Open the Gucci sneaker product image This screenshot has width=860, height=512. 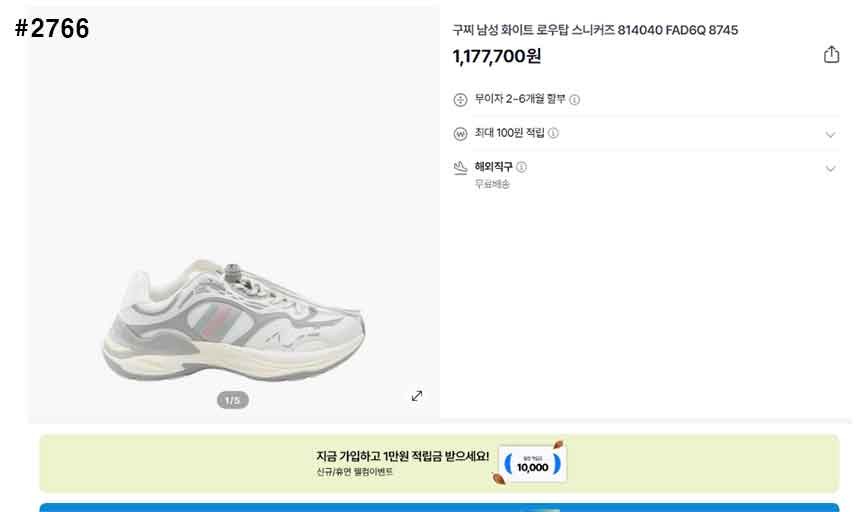click(x=234, y=320)
